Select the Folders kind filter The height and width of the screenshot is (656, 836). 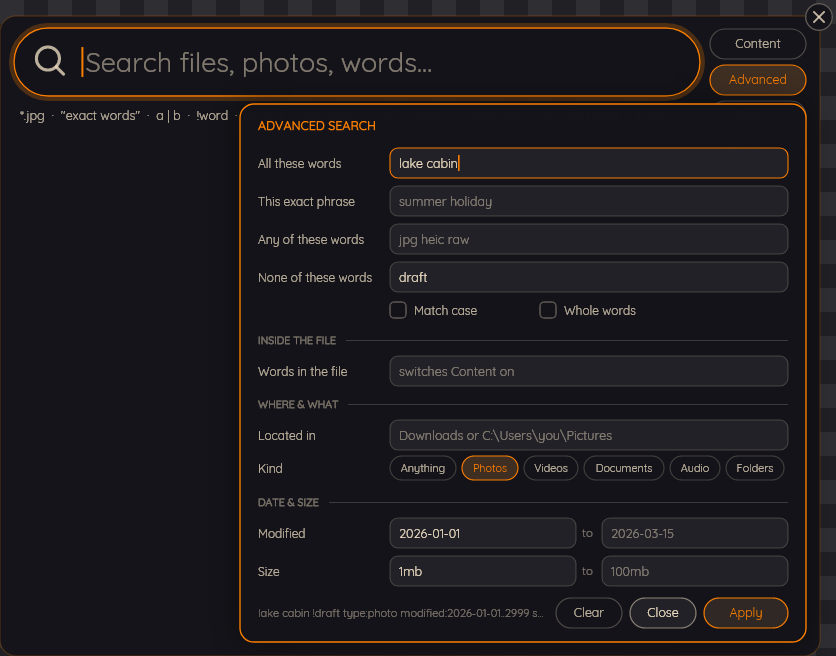[x=754, y=468]
